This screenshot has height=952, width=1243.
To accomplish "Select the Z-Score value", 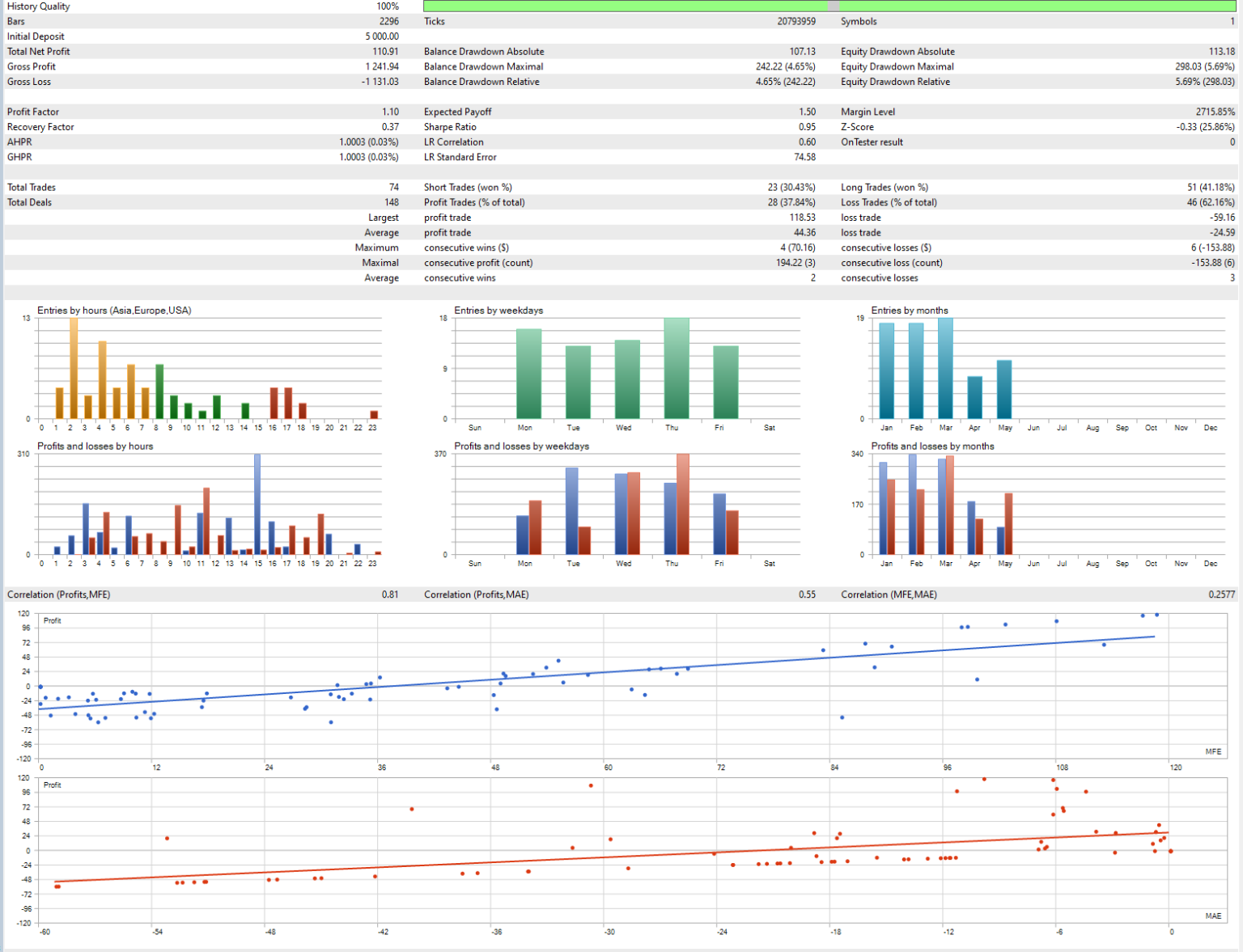I will tap(1205, 127).
